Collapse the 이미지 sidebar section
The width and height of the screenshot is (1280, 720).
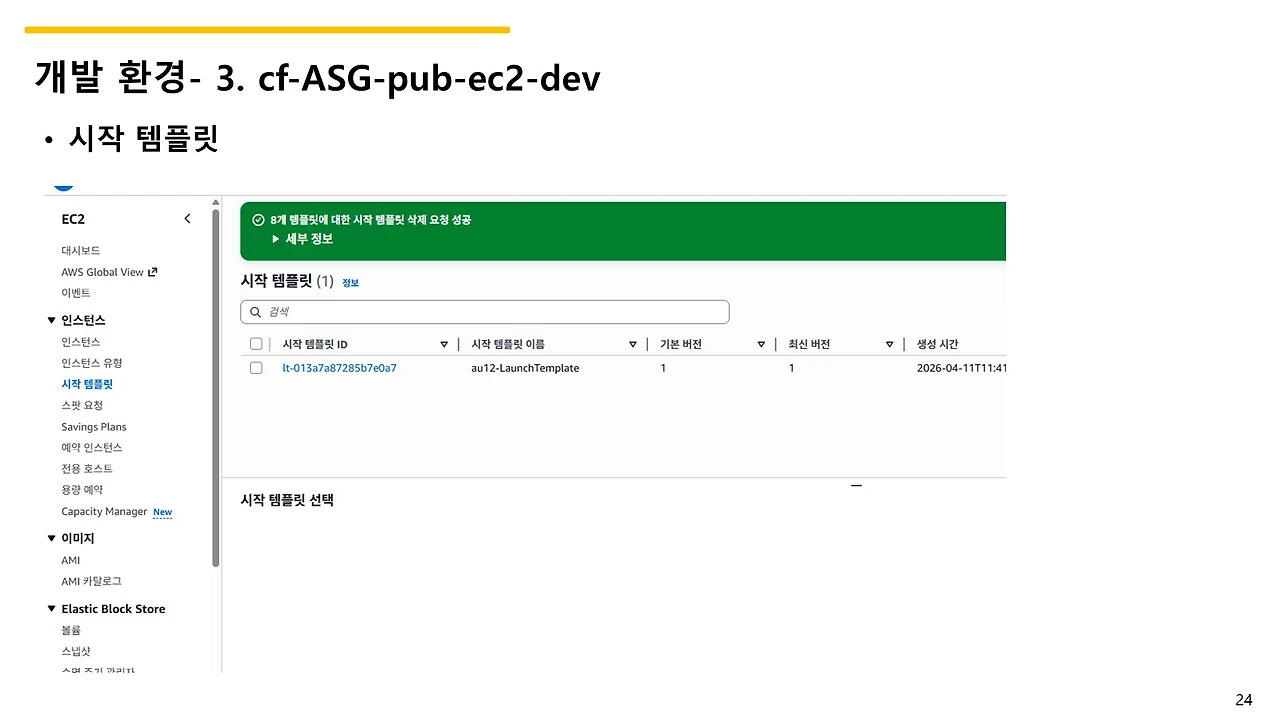tap(52, 537)
